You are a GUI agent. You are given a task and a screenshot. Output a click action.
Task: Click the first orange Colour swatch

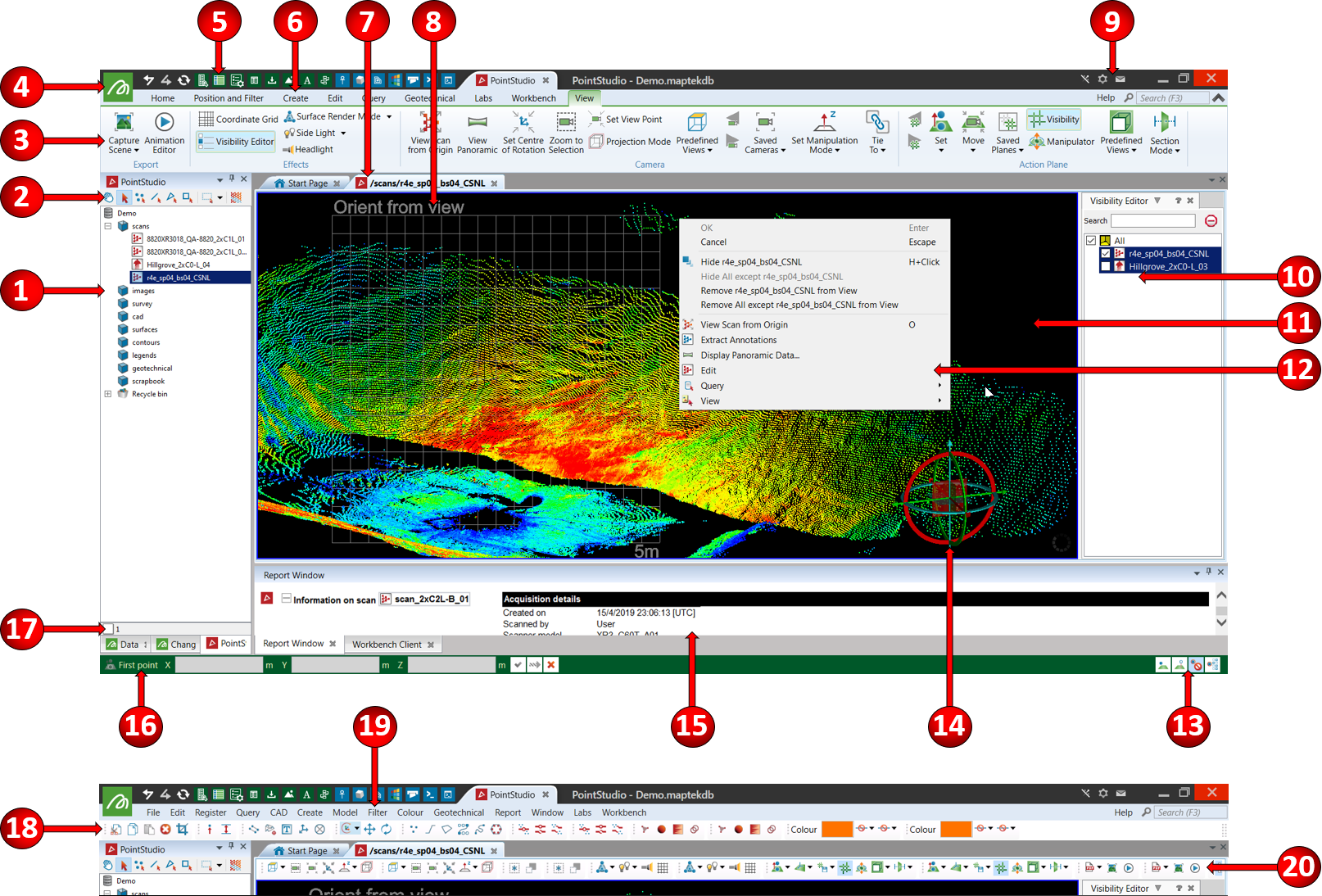click(836, 830)
